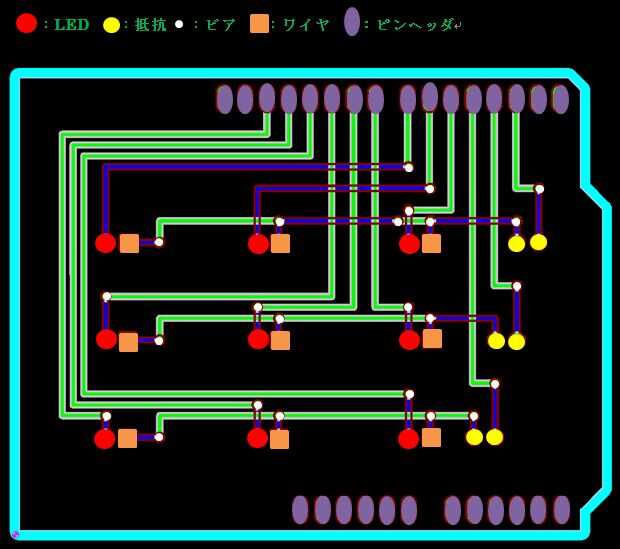Select the orange ワイヤ square in legend

pos(259,24)
